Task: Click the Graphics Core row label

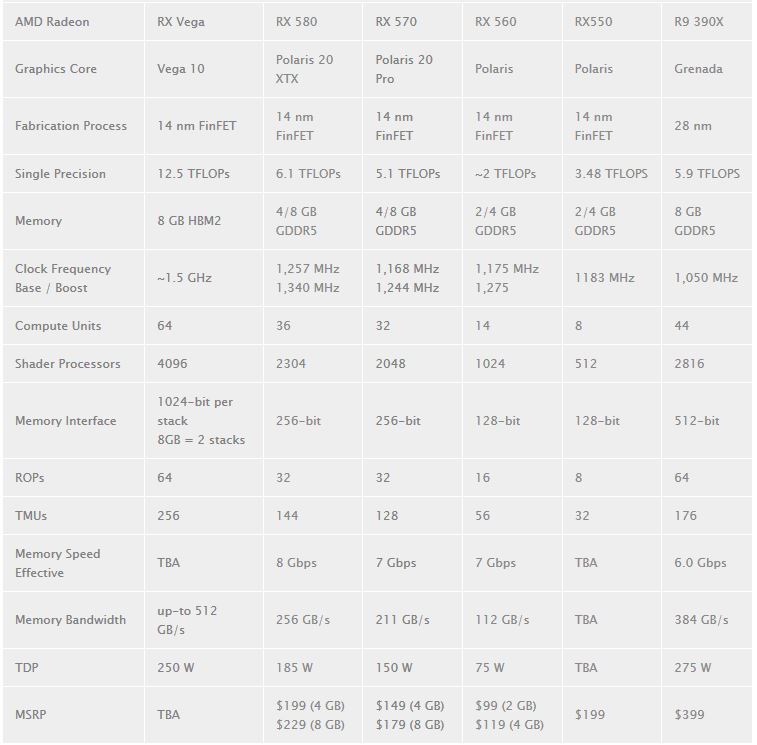Action: [x=56, y=69]
